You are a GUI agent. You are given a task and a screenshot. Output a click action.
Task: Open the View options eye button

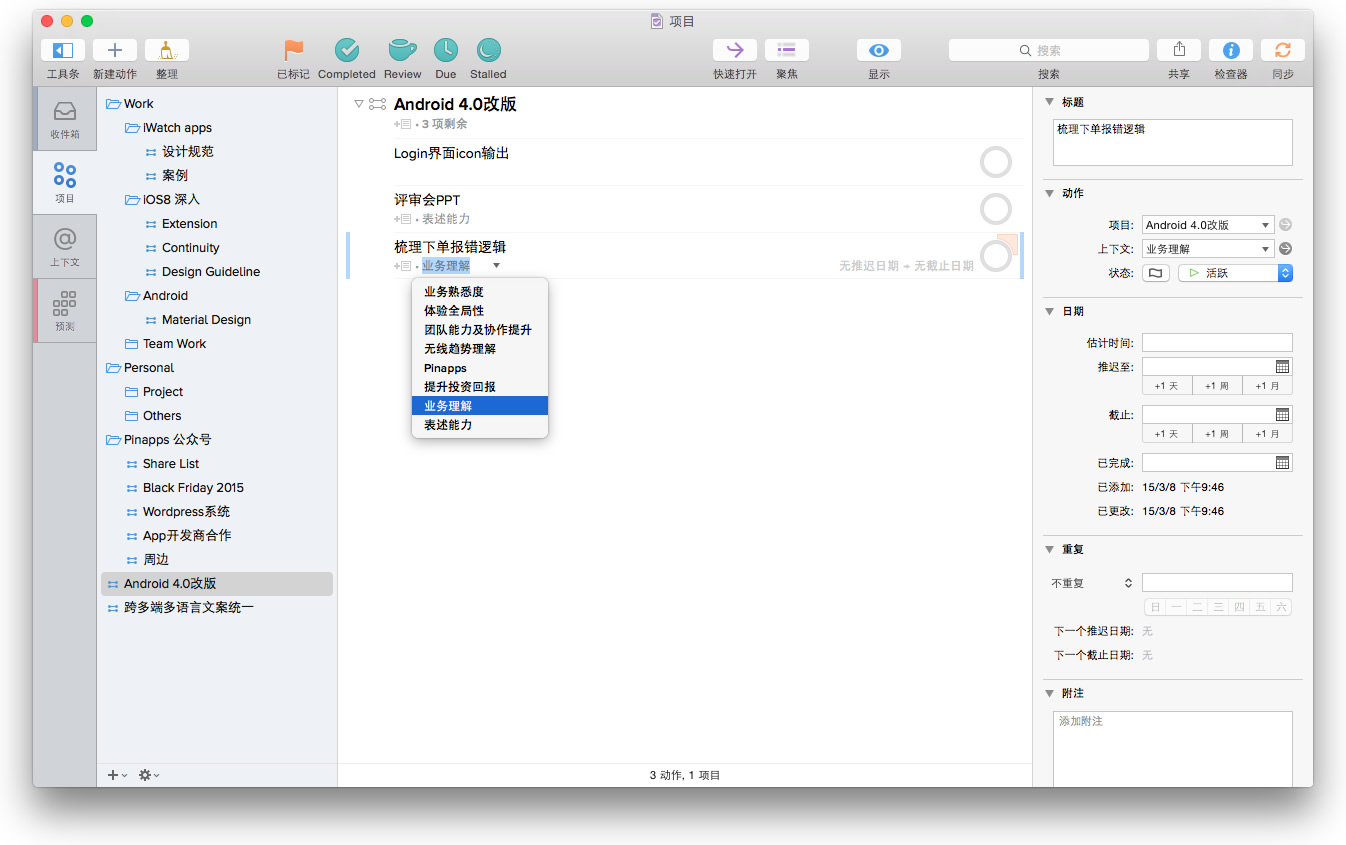coord(879,50)
